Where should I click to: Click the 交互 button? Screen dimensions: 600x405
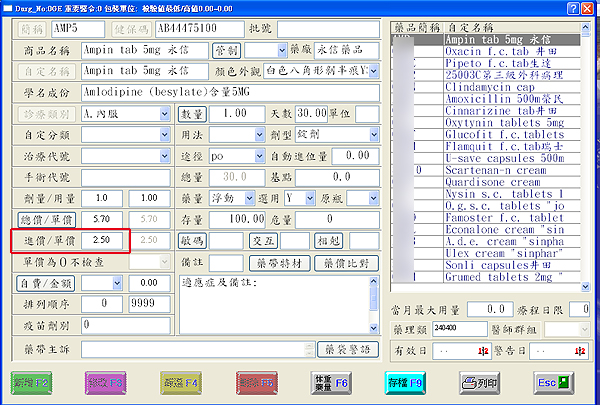[264, 241]
